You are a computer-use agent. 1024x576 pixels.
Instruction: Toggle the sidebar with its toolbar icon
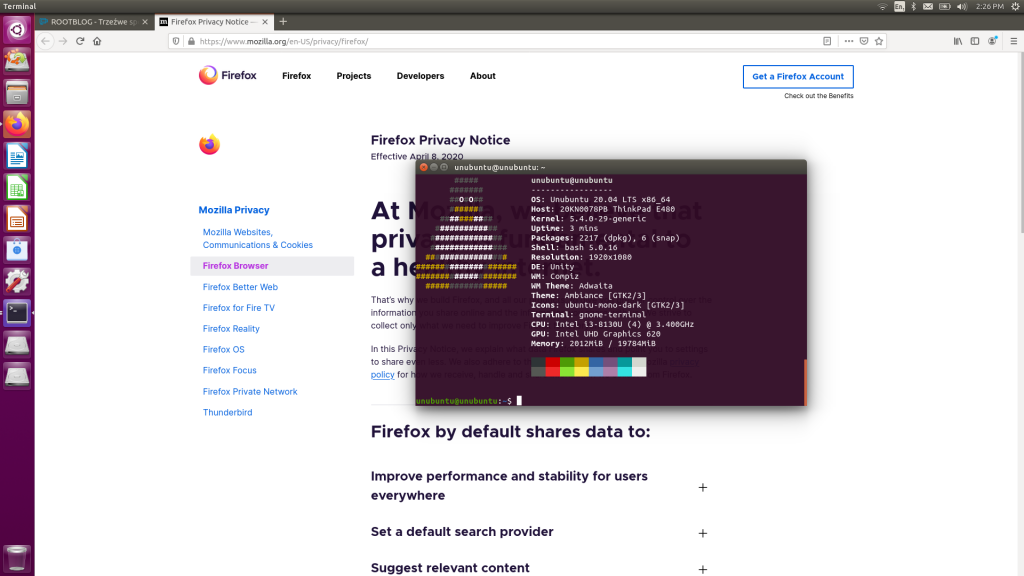pos(976,41)
